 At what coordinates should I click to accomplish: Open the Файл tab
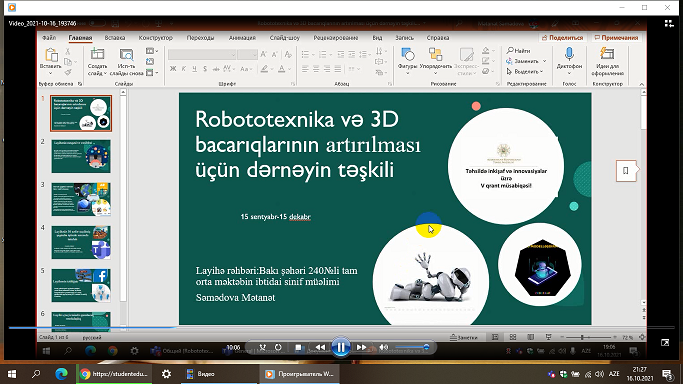(49, 38)
